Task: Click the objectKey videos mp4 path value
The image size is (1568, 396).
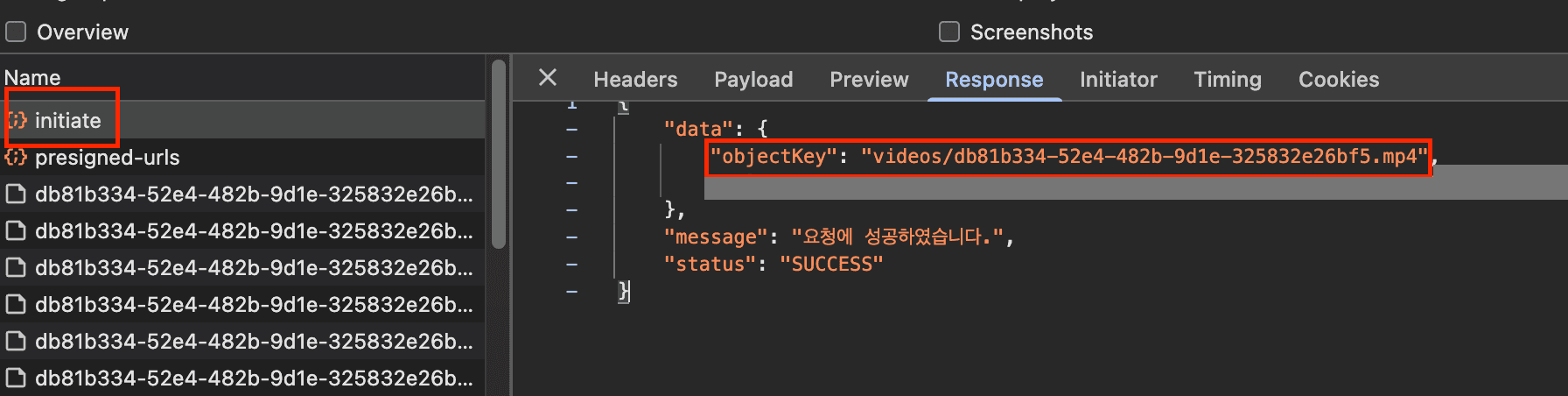Action: (1144, 157)
